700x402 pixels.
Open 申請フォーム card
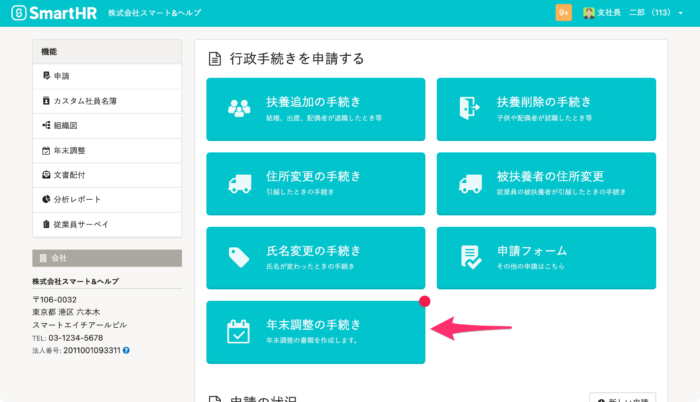[546, 258]
